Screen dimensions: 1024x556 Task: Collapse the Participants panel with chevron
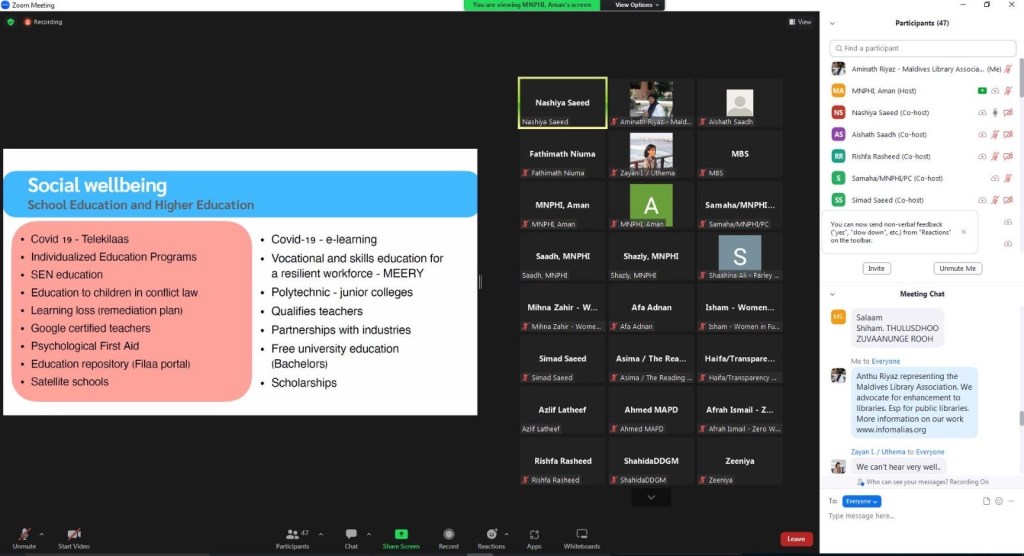click(832, 23)
